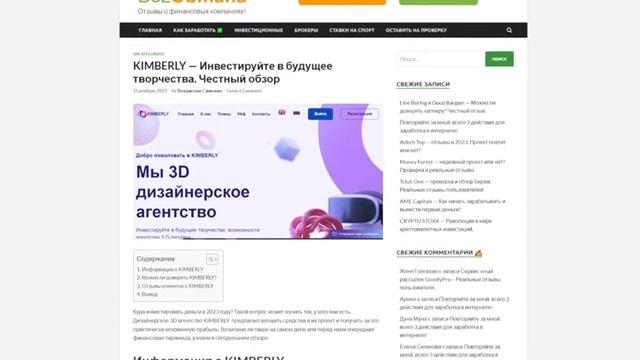This screenshot has height=360, width=640.
Task: Open the KIMBERLY article title
Action: tap(233, 72)
